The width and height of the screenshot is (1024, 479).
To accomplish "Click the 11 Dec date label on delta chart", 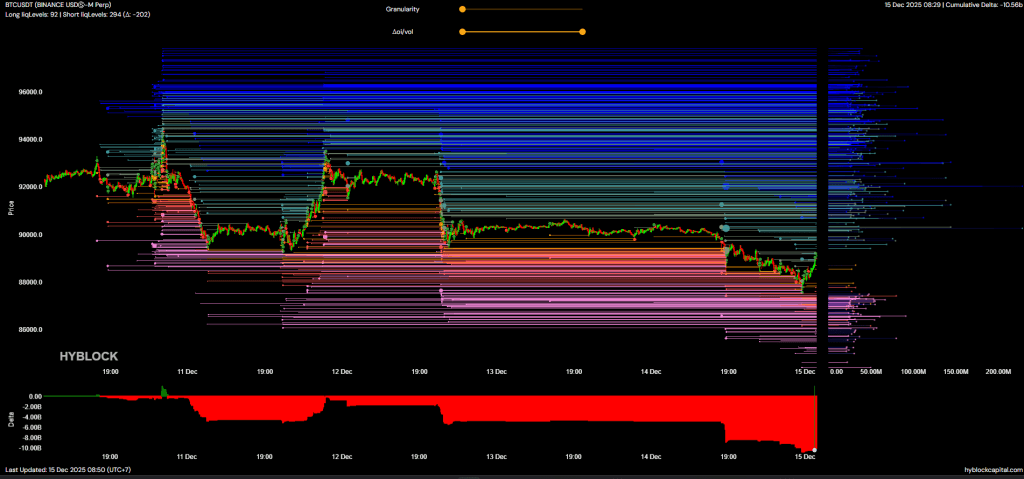I will (x=187, y=458).
